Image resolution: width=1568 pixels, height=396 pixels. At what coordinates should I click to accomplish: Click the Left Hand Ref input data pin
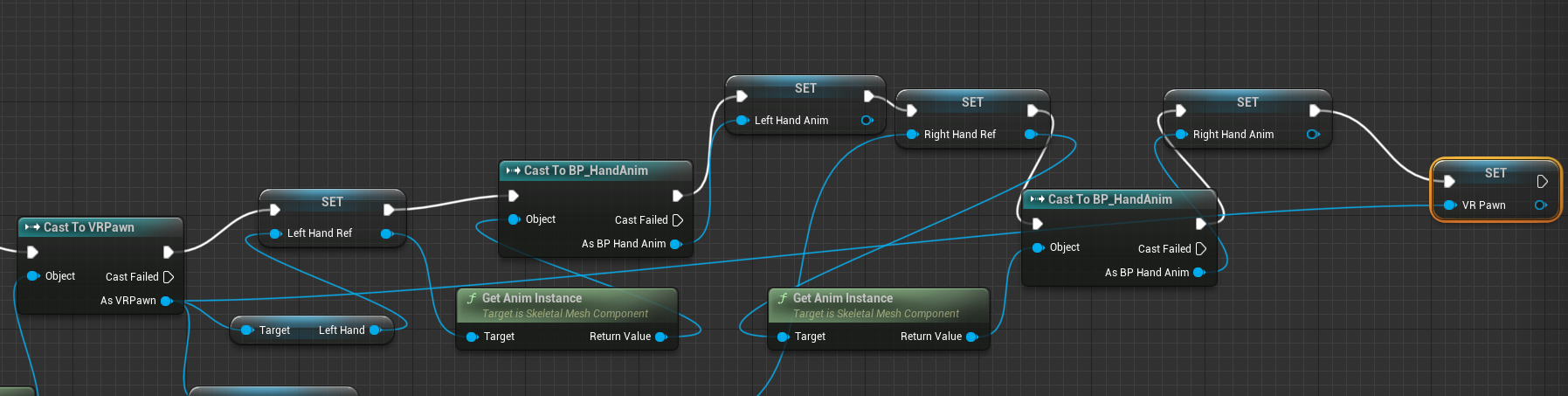coord(276,233)
